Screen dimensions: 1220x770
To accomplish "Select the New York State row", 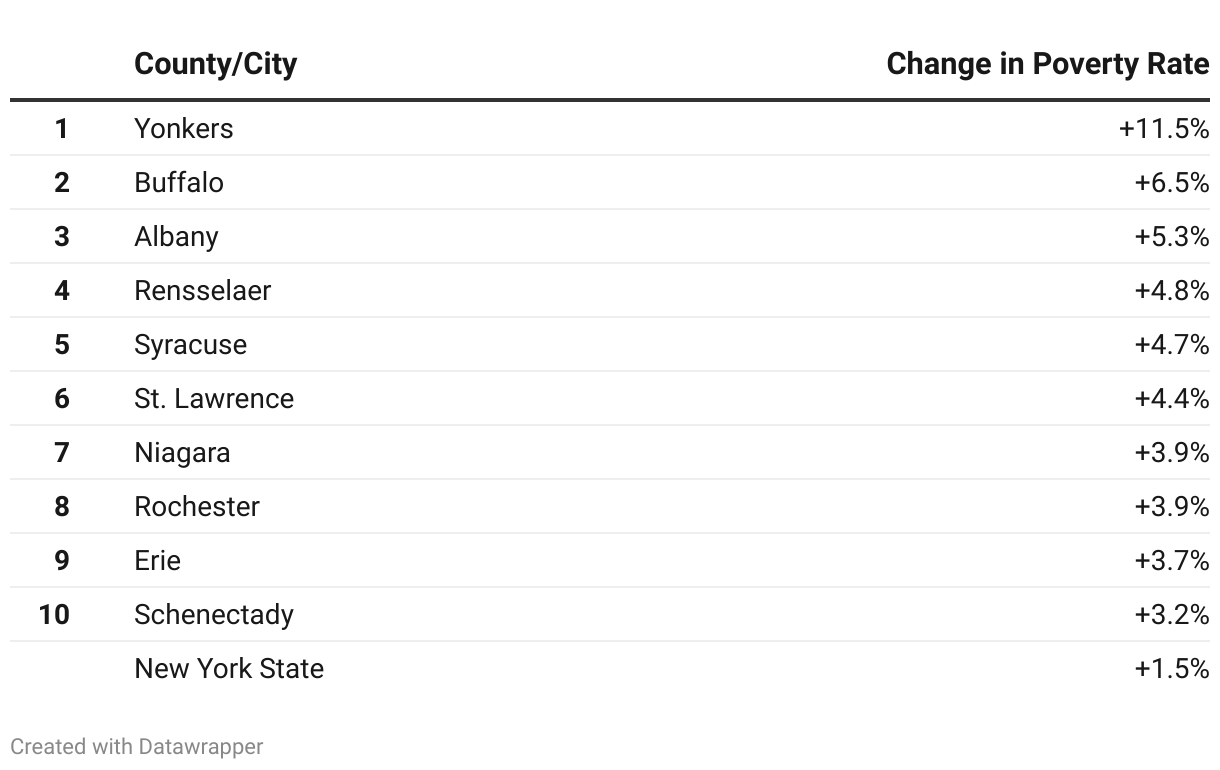I will [229, 669].
